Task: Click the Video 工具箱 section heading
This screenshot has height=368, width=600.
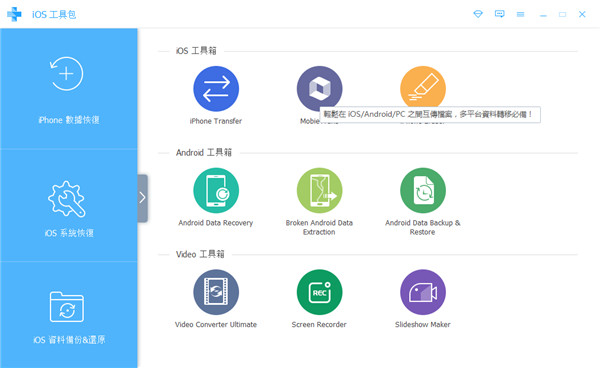Action: pos(200,254)
